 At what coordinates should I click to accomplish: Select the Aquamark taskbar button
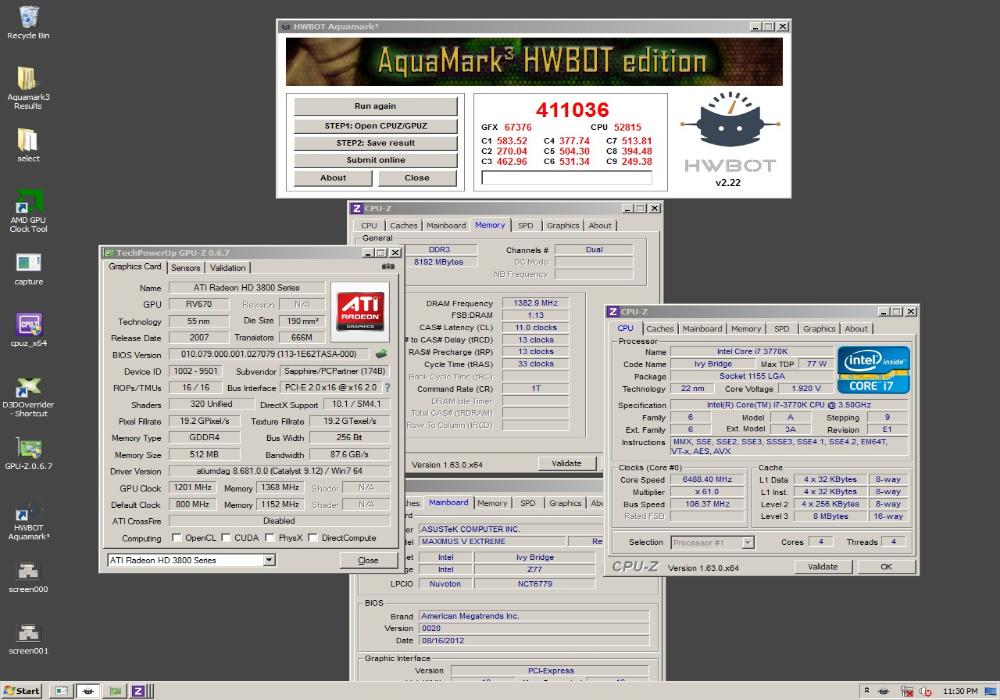[88, 690]
